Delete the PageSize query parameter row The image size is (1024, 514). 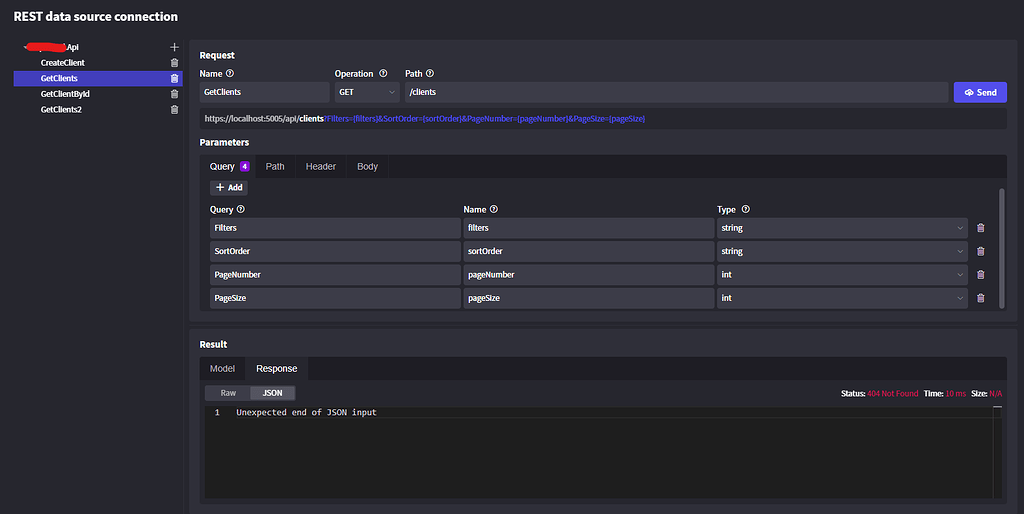point(980,298)
